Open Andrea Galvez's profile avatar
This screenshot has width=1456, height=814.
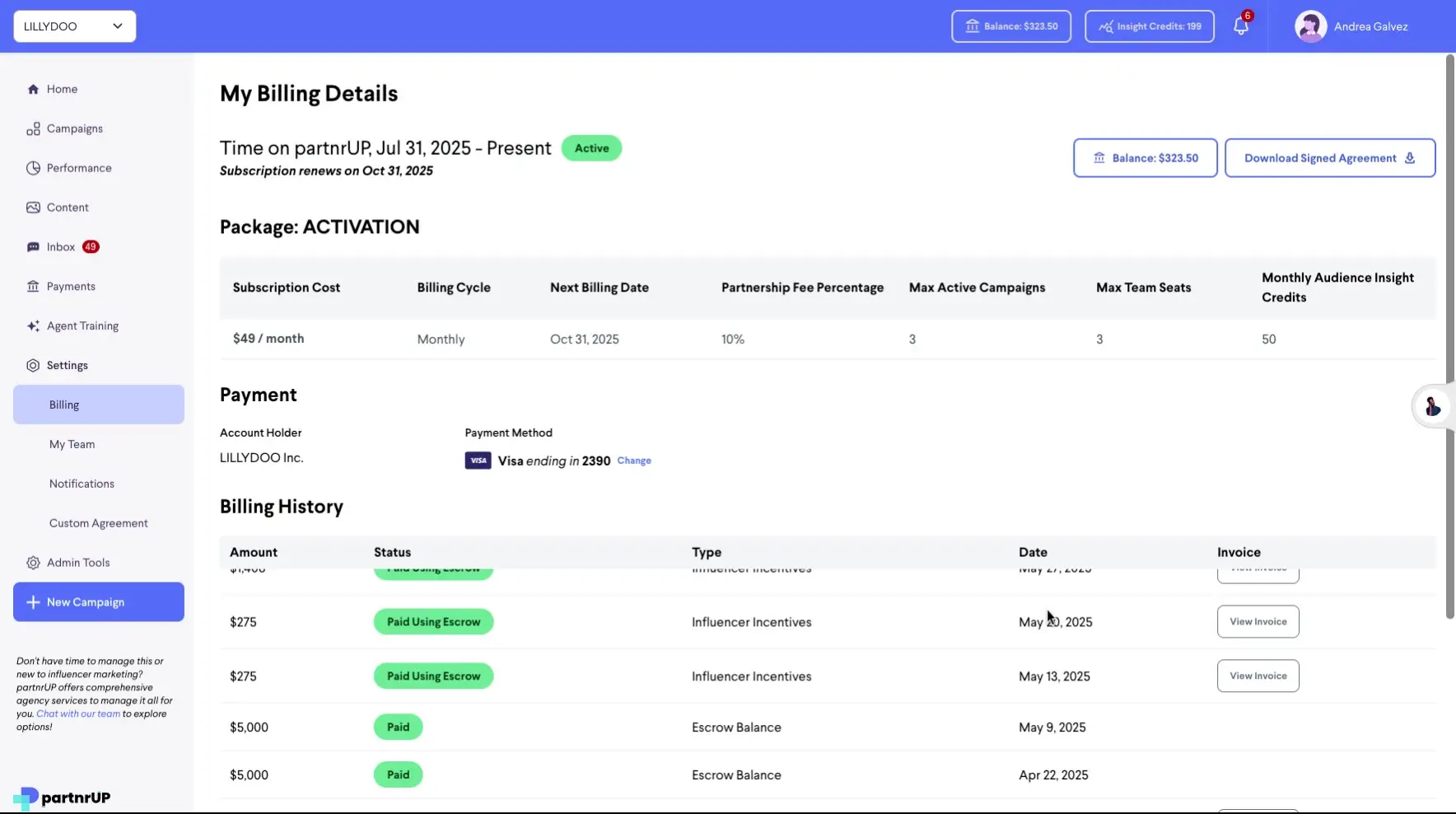tap(1310, 26)
